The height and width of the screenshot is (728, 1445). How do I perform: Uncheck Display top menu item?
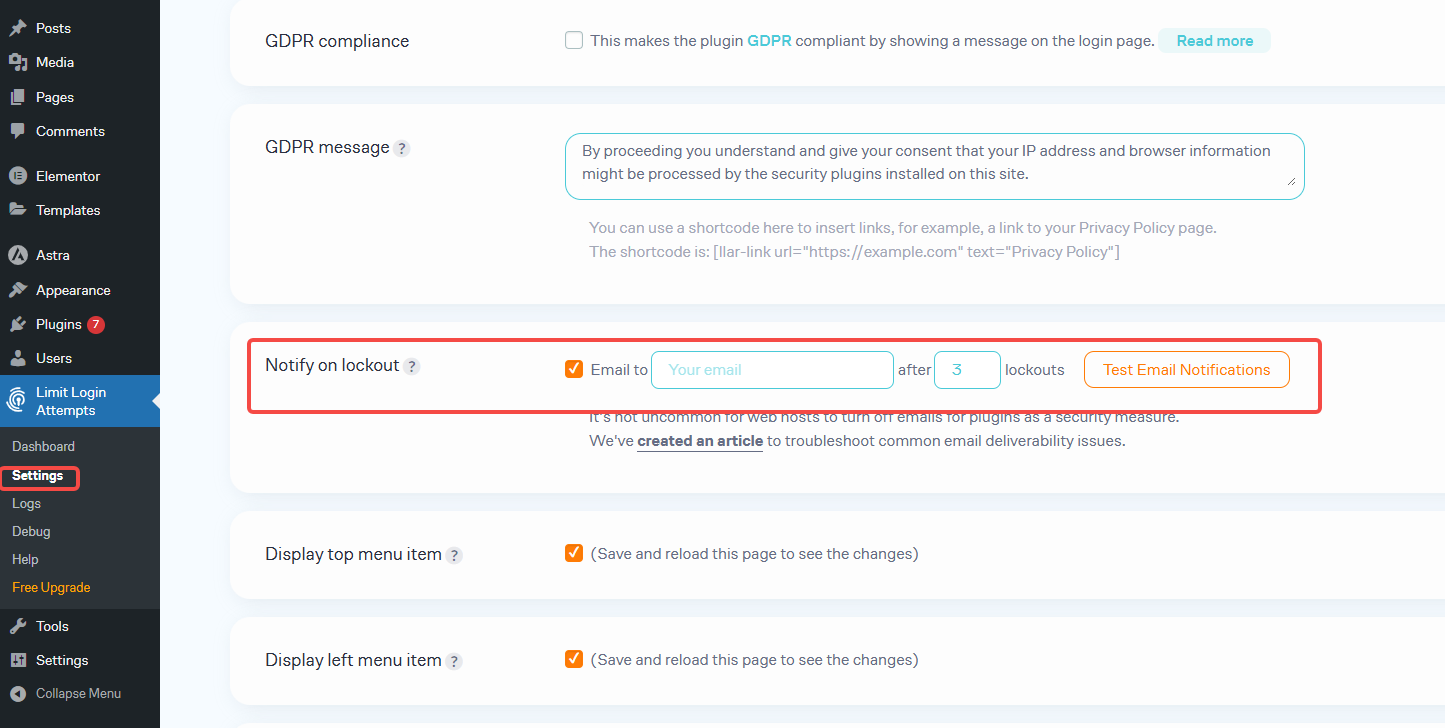573,553
